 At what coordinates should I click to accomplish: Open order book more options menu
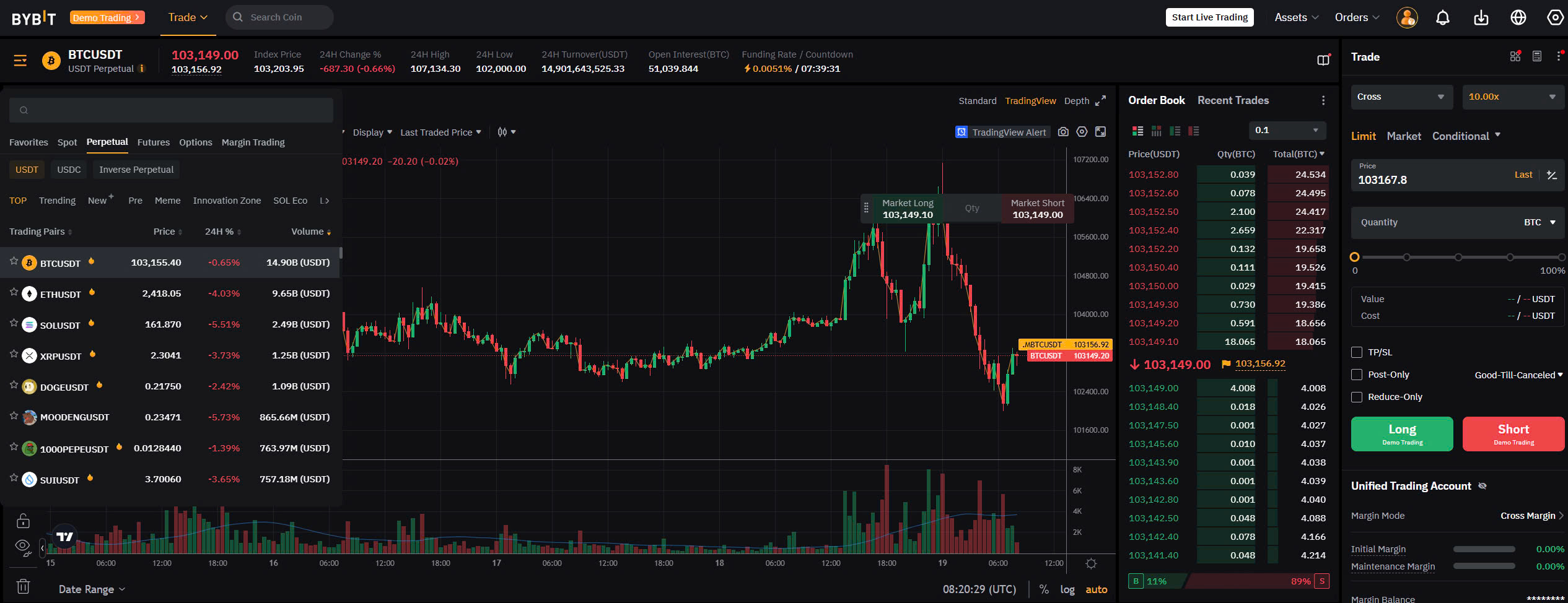pyautogui.click(x=1323, y=100)
